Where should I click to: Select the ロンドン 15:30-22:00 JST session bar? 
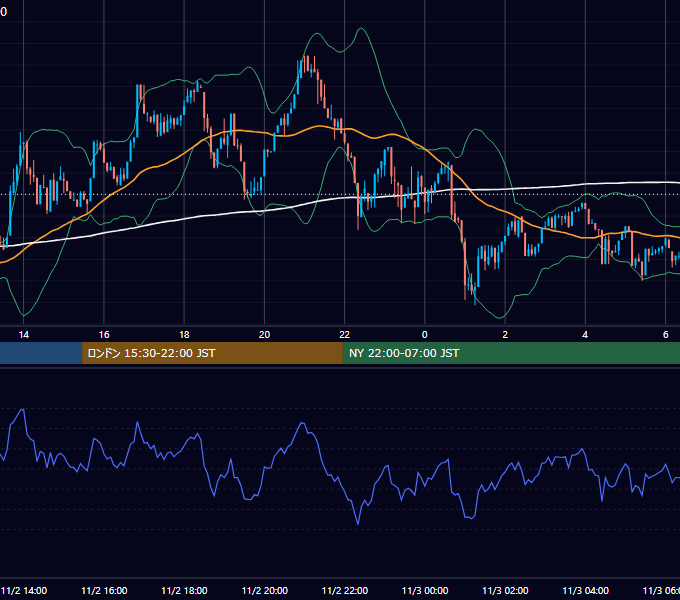point(212,353)
